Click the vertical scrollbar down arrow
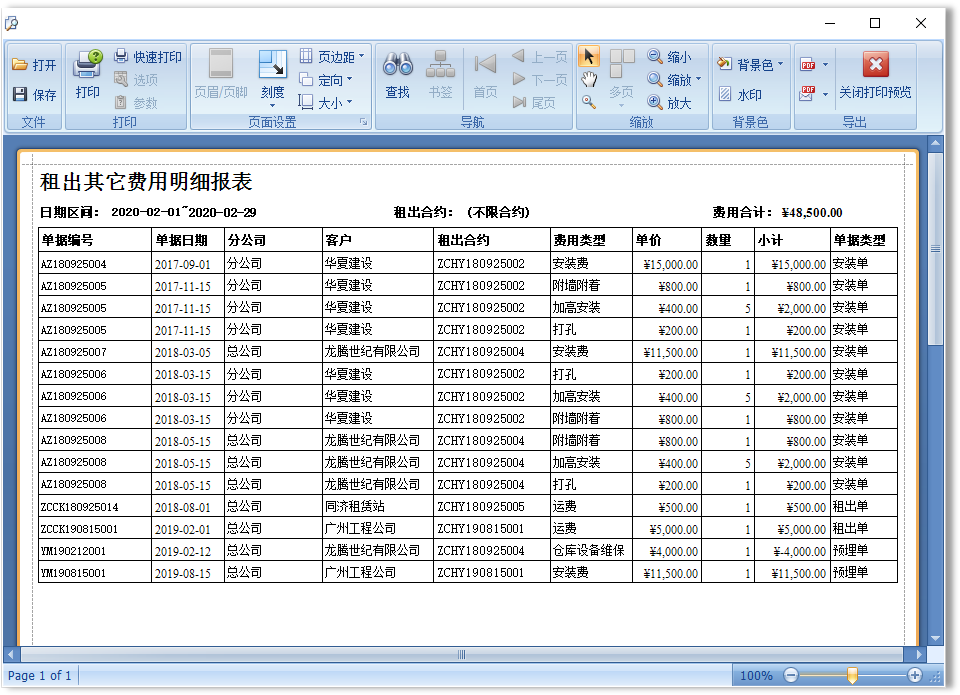This screenshot has height=695, width=960. 936,638
